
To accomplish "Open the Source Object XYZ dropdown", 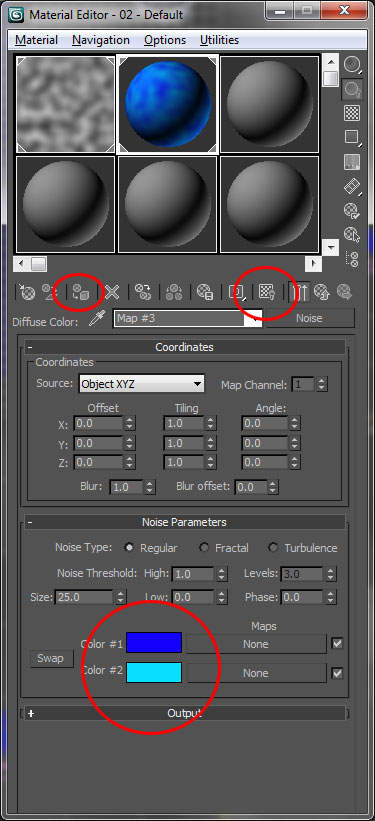I will 141,384.
